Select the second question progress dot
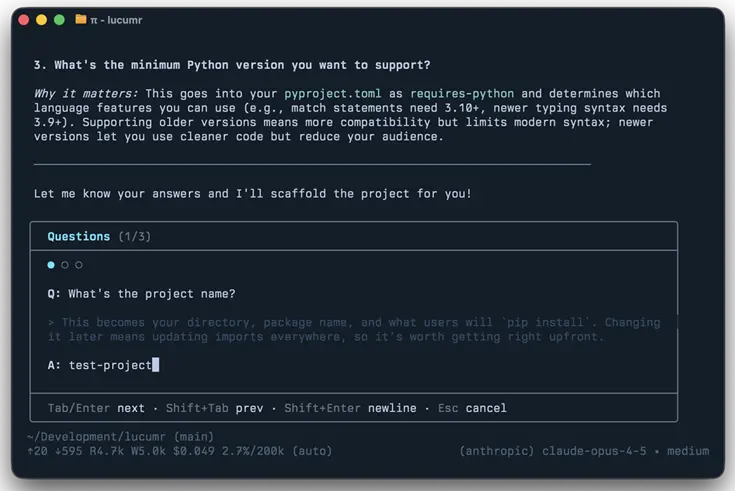735x491 pixels. [x=65, y=265]
